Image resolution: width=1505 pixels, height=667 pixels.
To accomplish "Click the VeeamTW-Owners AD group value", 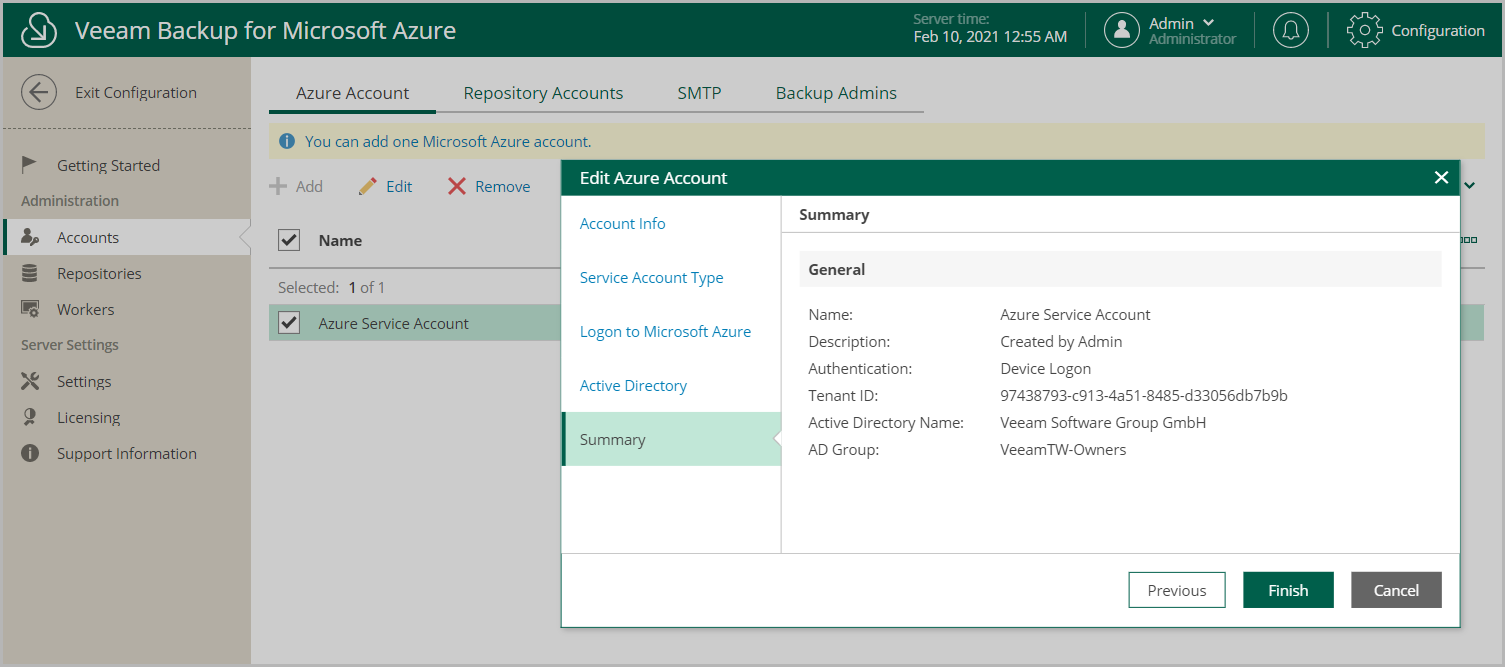I will tap(1063, 449).
